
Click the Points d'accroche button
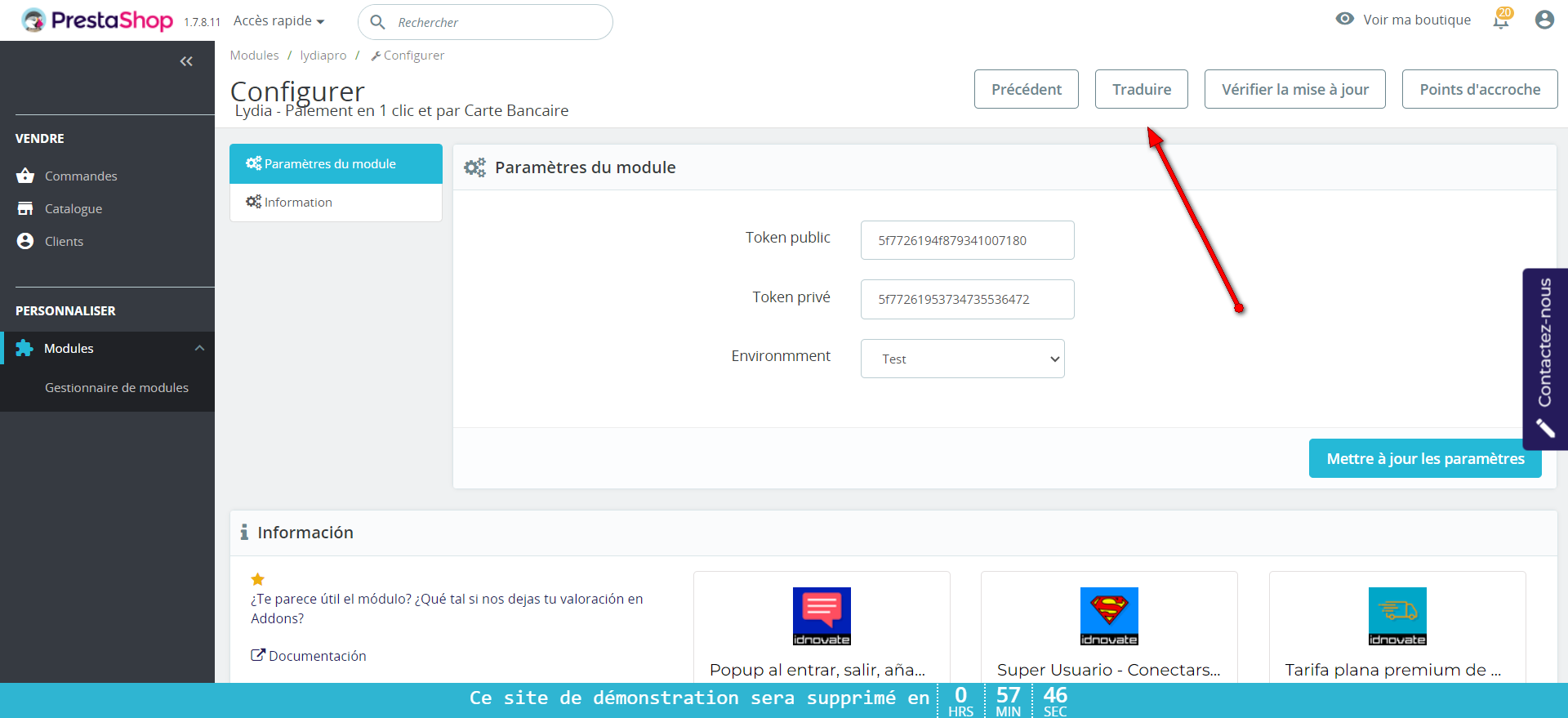[x=1480, y=89]
